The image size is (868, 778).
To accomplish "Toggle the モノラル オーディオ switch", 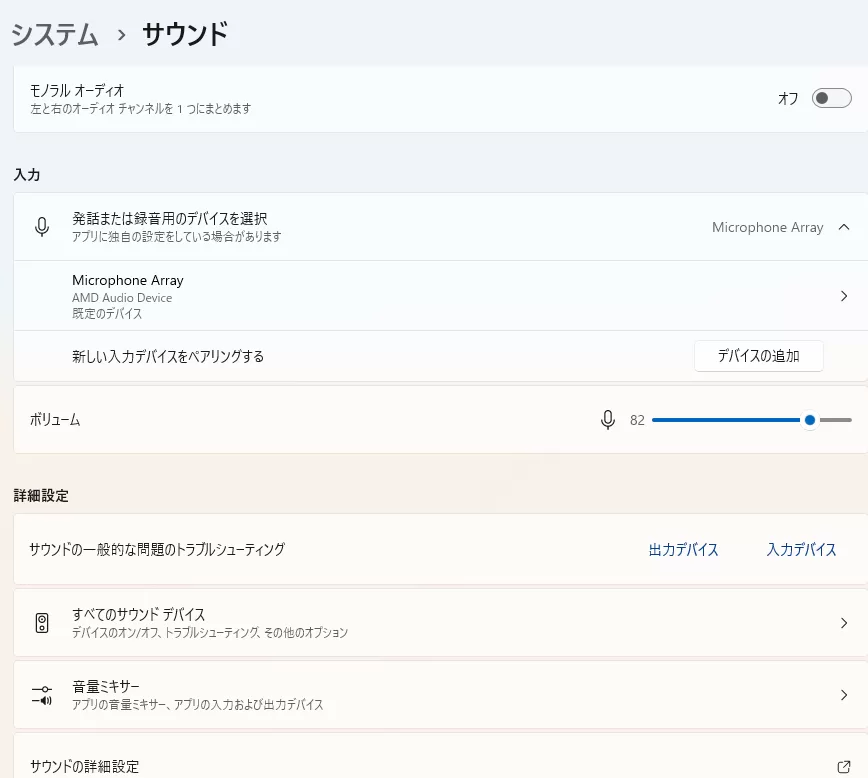I will click(831, 98).
